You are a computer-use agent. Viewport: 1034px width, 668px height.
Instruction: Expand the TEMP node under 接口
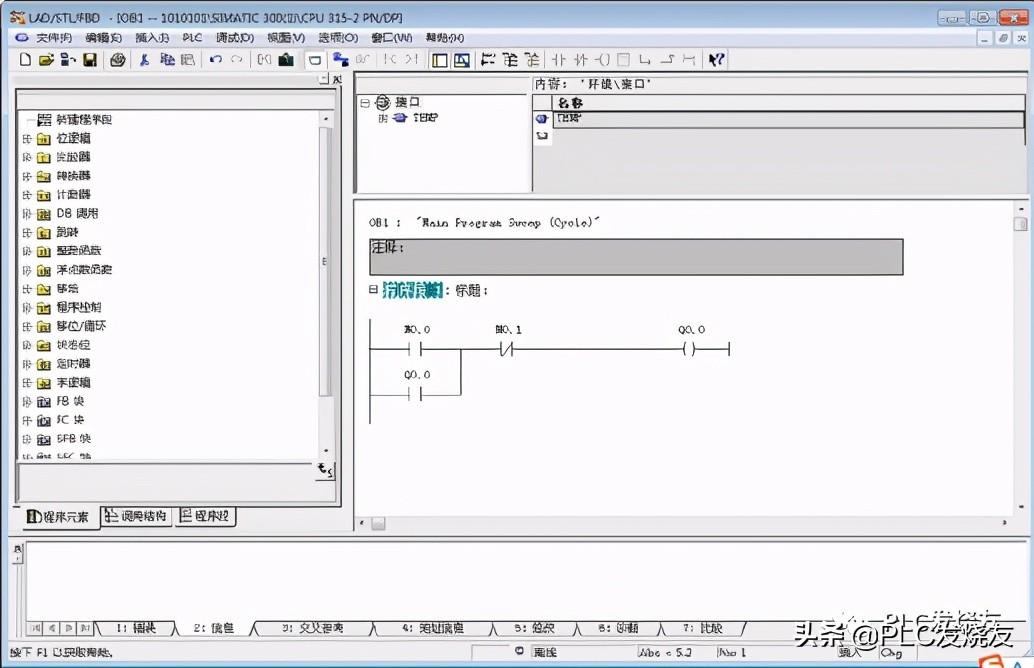point(382,118)
